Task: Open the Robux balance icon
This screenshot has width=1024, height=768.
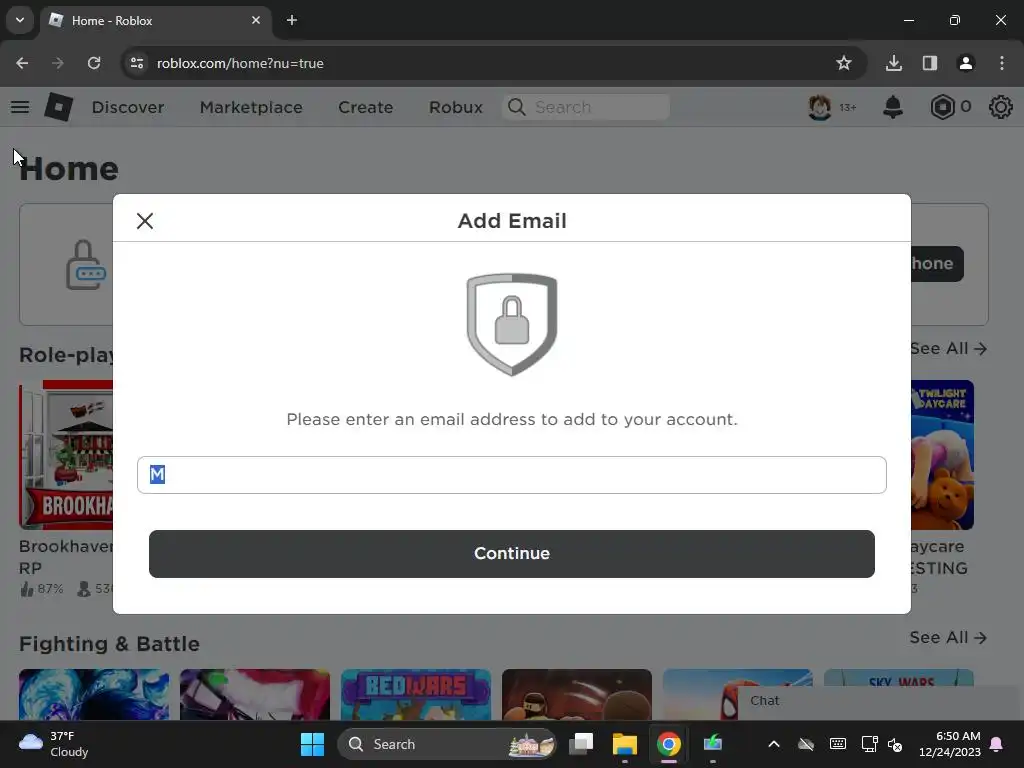Action: (942, 107)
